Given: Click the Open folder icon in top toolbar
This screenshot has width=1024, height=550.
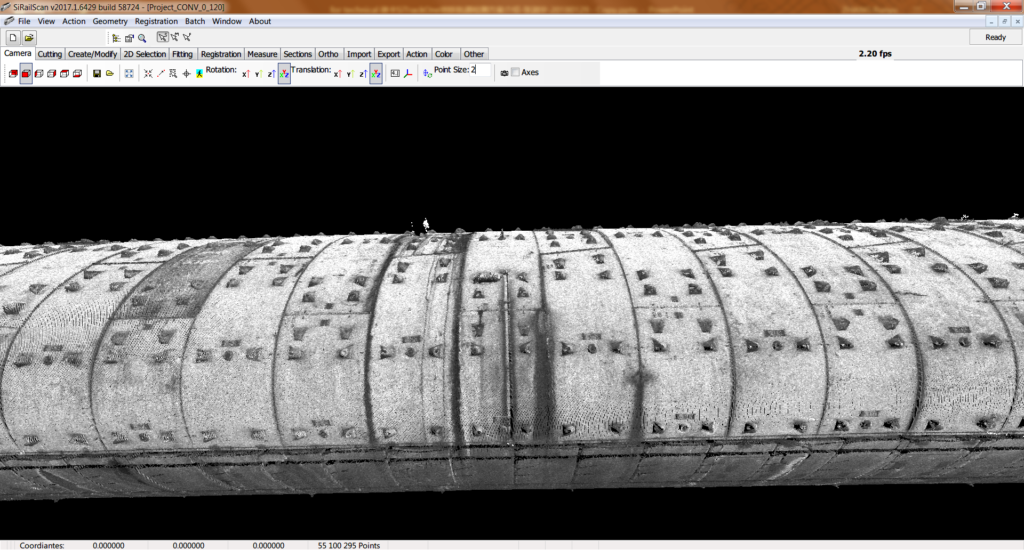Looking at the screenshot, I should [x=29, y=37].
